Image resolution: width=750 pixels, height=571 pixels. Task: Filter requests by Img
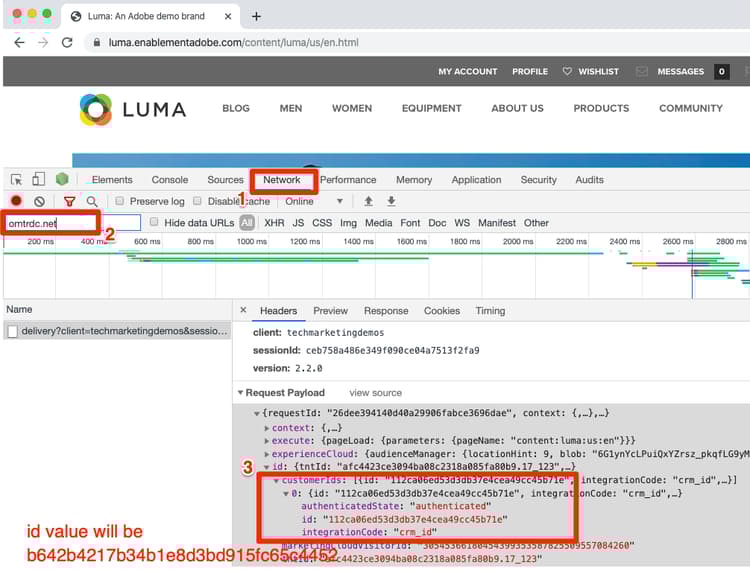tap(348, 223)
